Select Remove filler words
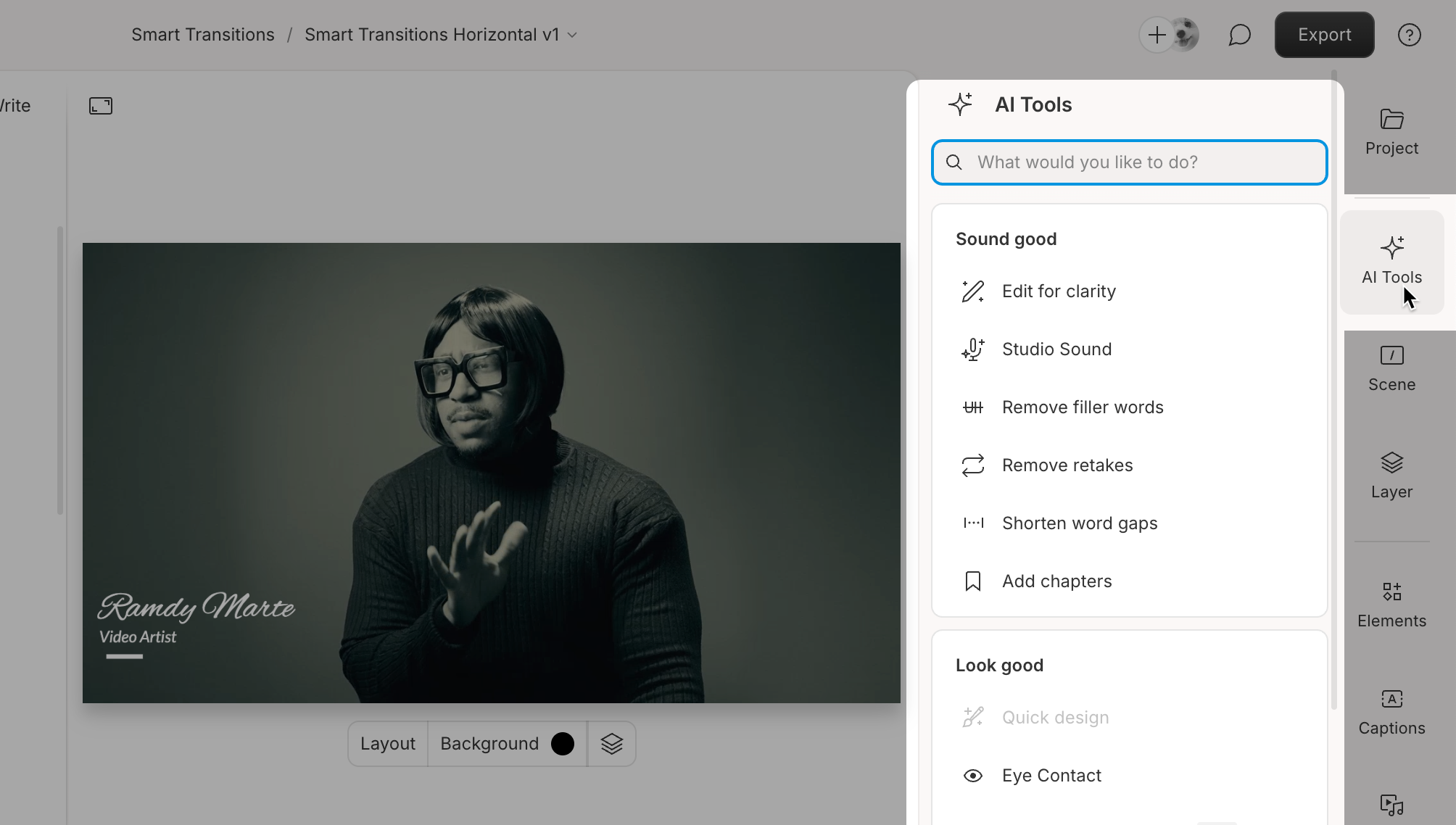1456x825 pixels. [x=1130, y=407]
